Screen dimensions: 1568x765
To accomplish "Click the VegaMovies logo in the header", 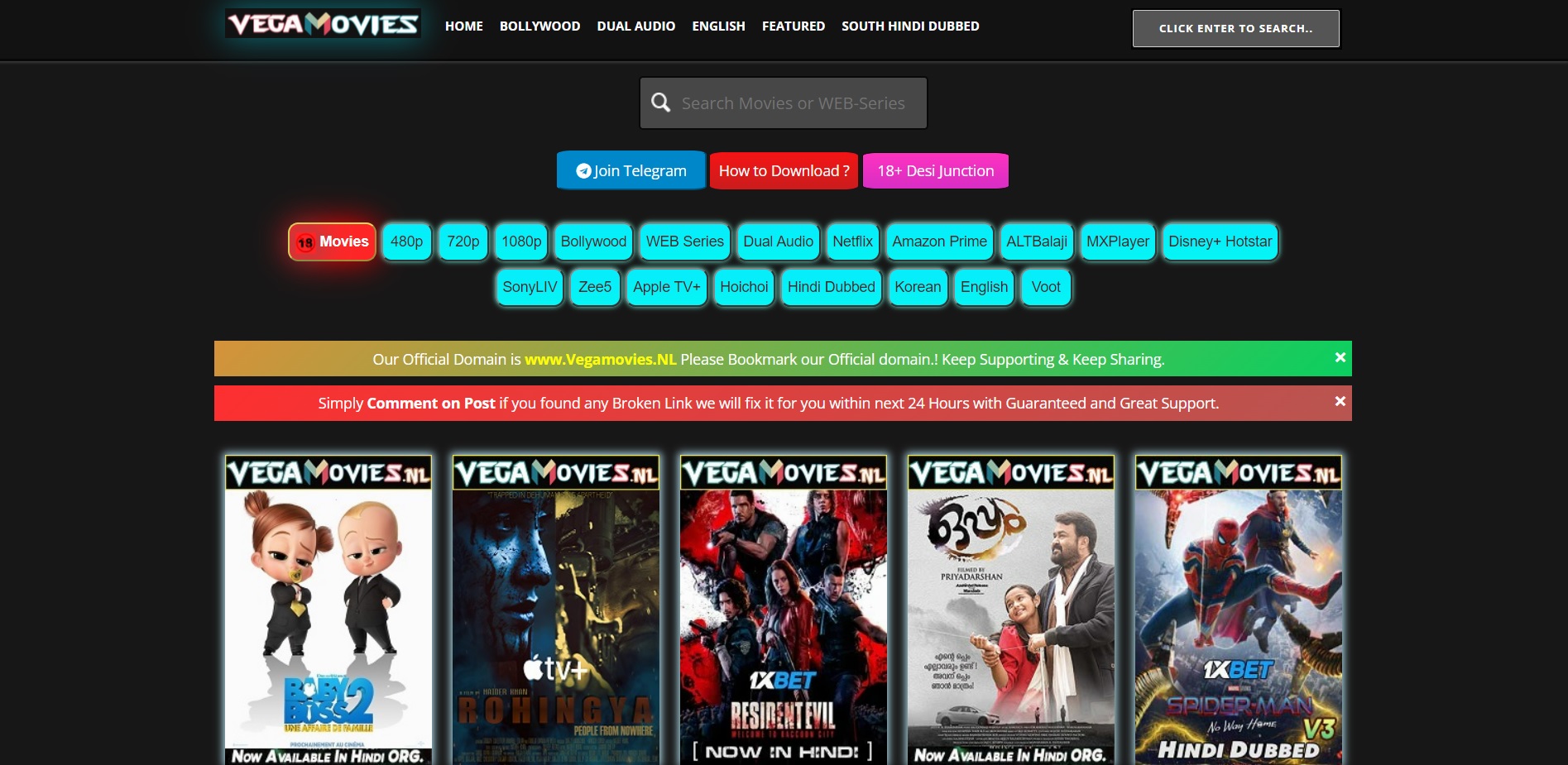I will pyautogui.click(x=323, y=24).
